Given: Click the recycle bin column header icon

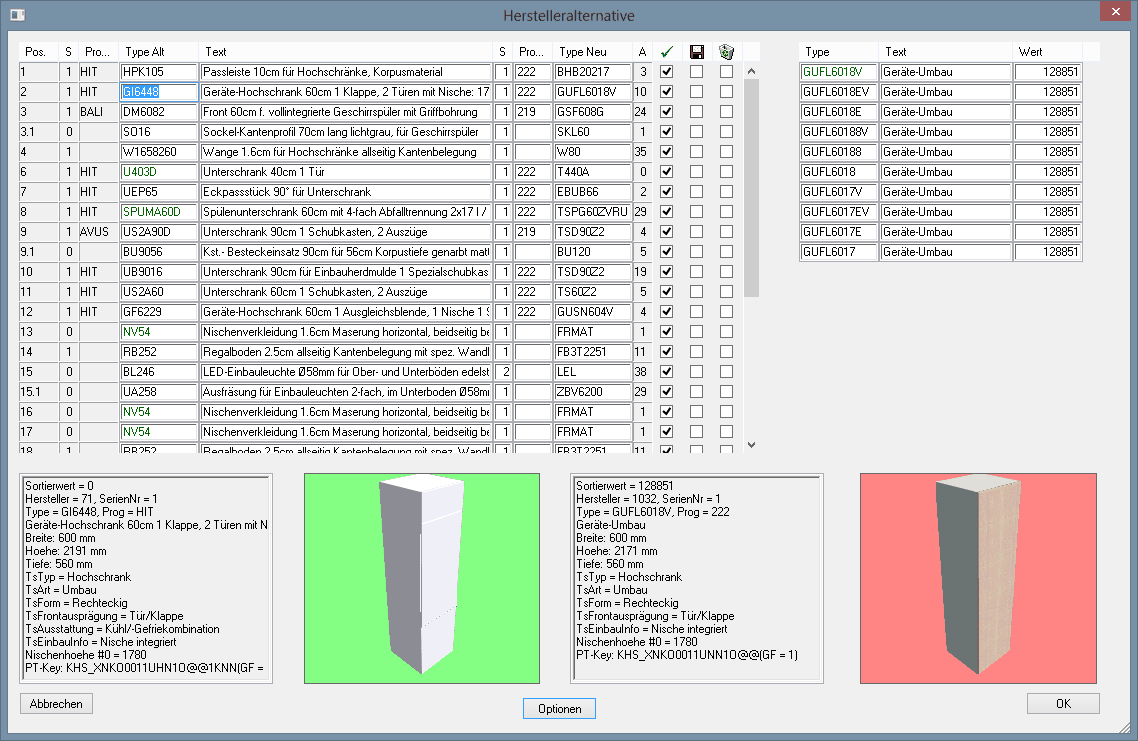Looking at the screenshot, I should click(727, 52).
